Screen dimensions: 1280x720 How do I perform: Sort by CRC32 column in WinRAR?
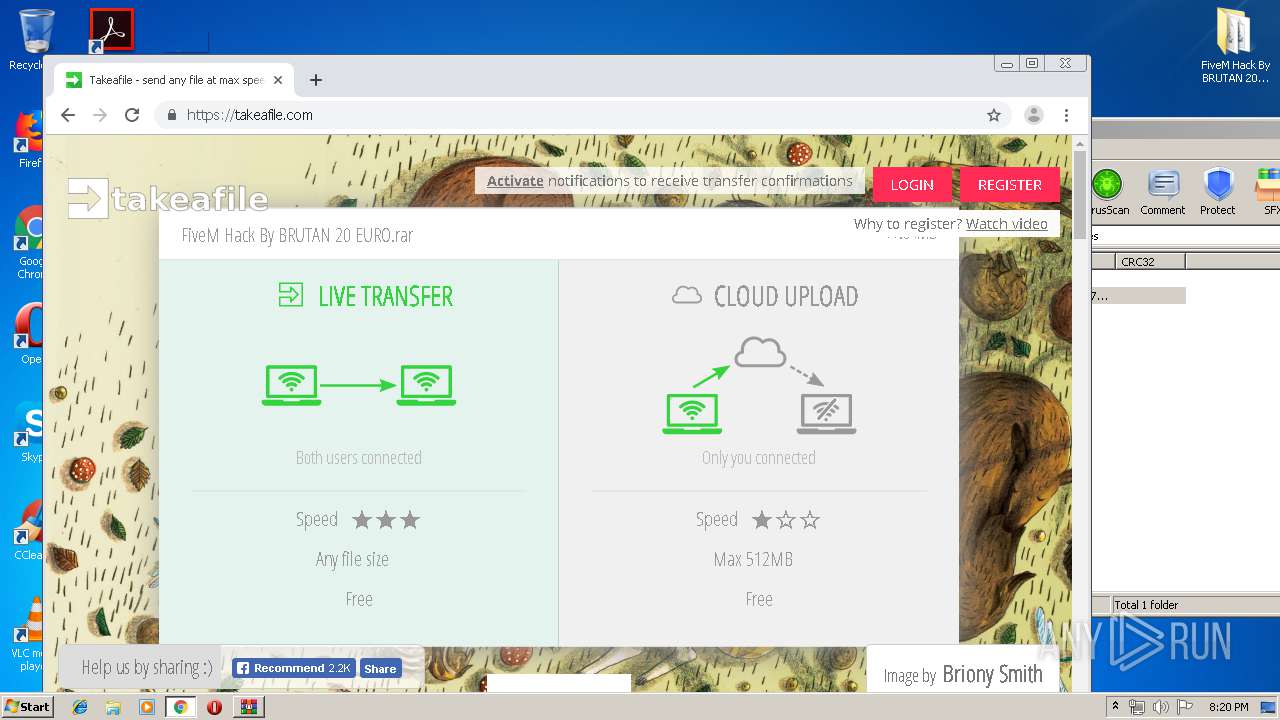(1150, 262)
